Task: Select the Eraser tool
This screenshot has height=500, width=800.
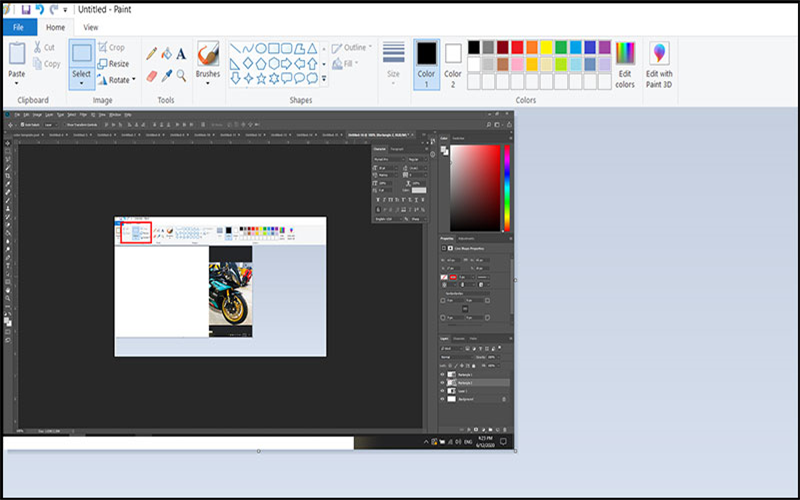Action: click(152, 76)
